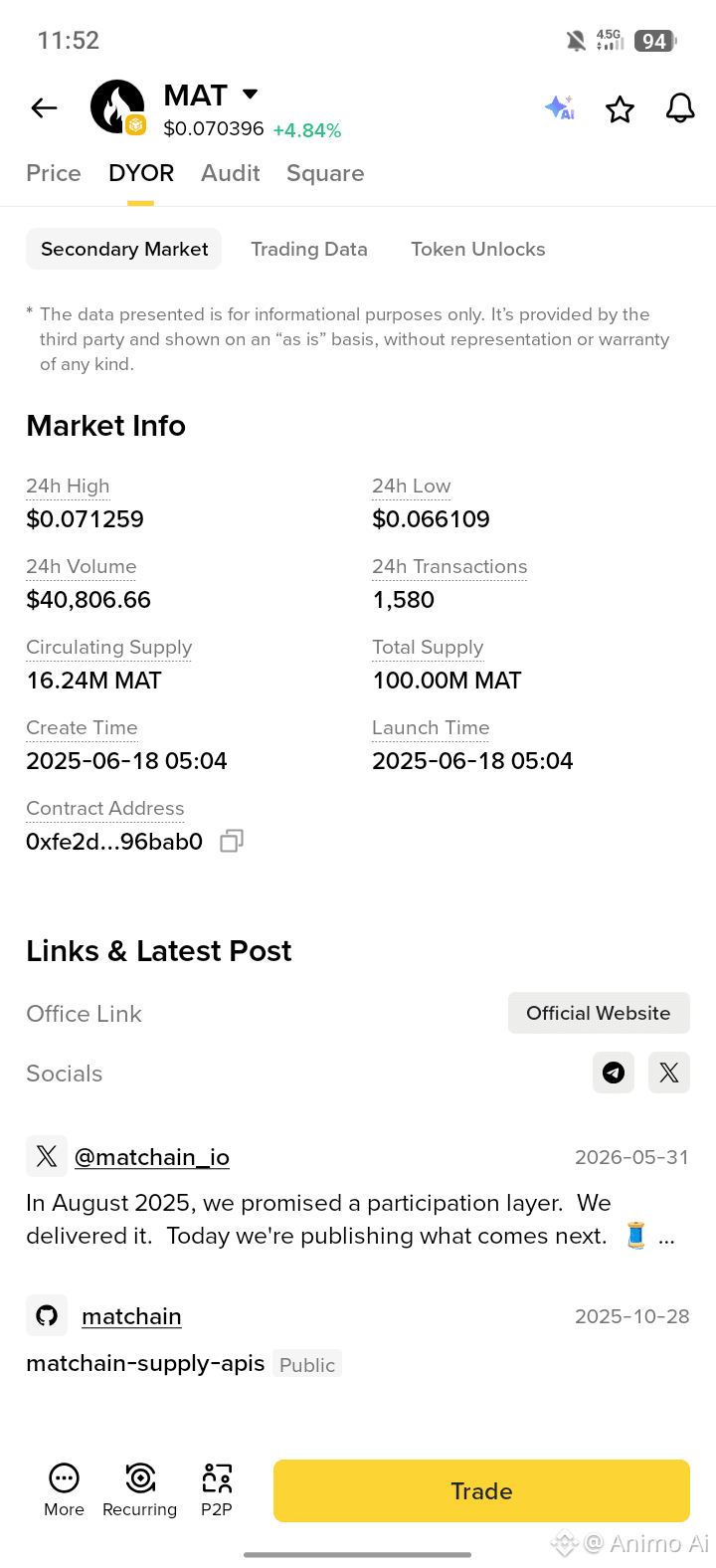Open the Square tab

coord(325,173)
